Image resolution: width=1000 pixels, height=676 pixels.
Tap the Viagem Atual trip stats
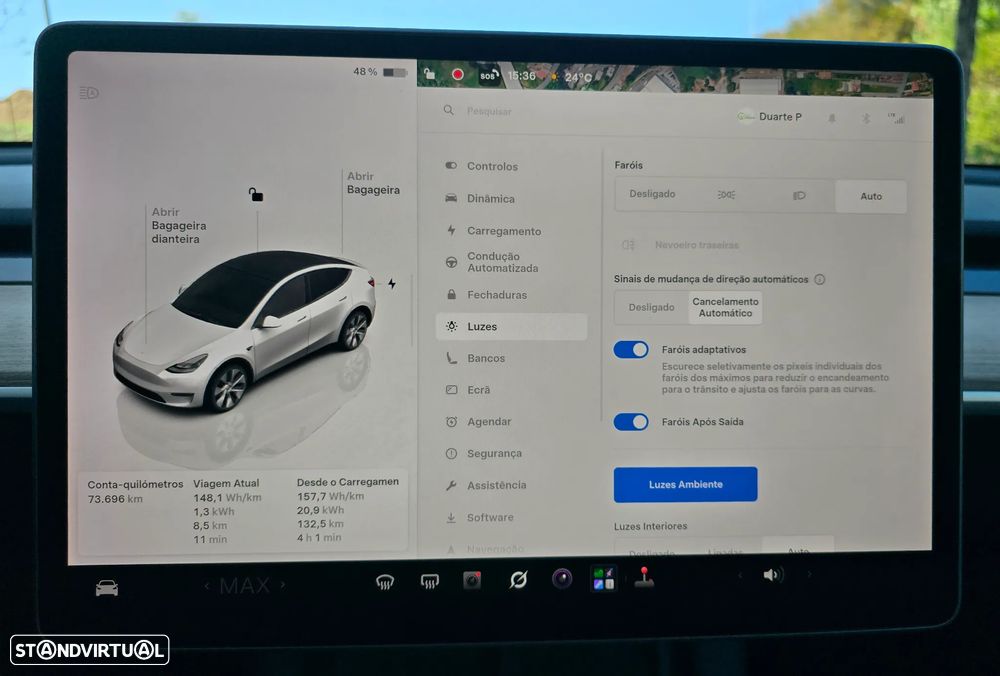(227, 511)
